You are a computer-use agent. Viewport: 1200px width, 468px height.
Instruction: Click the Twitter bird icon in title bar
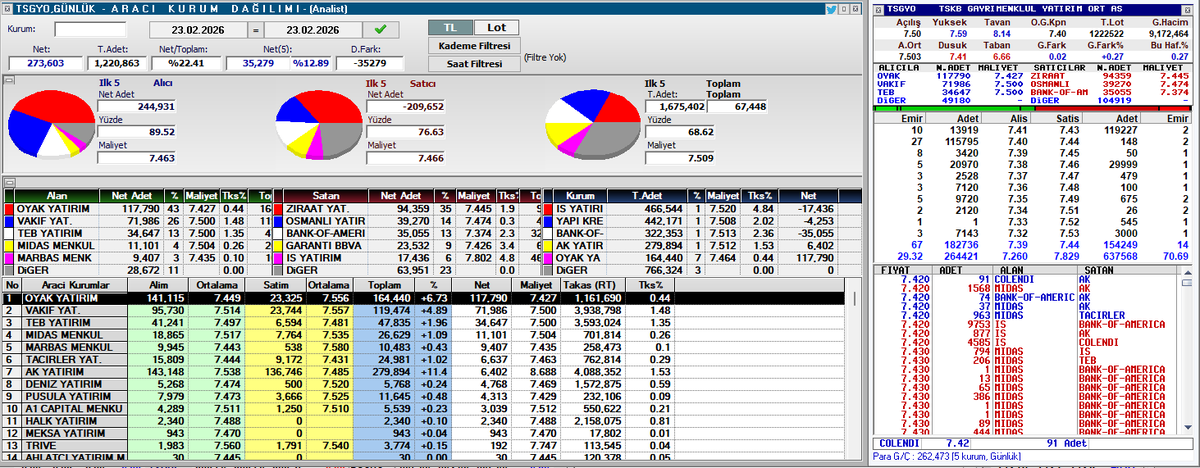click(832, 8)
